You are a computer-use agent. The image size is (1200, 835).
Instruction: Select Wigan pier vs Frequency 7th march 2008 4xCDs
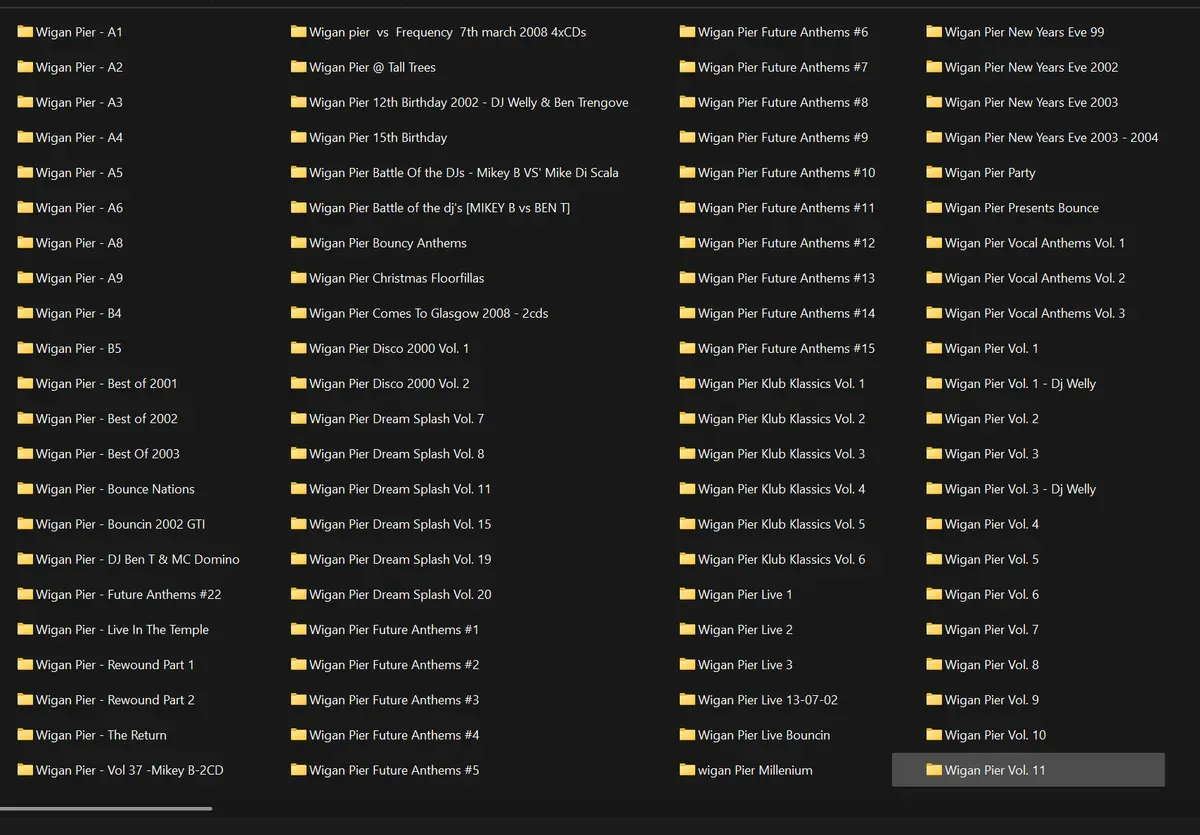pos(448,32)
